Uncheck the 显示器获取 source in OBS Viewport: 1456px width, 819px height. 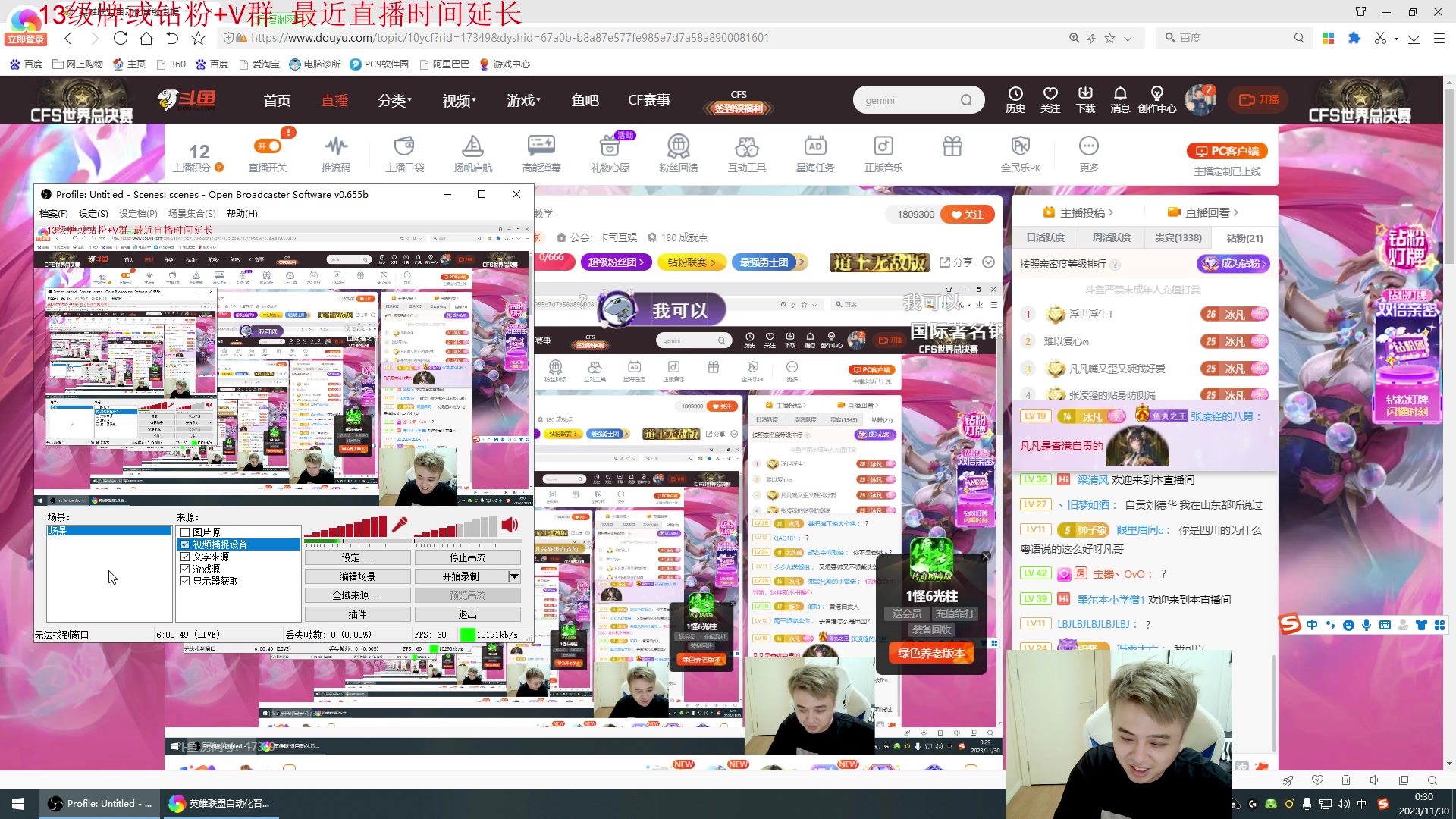[185, 581]
